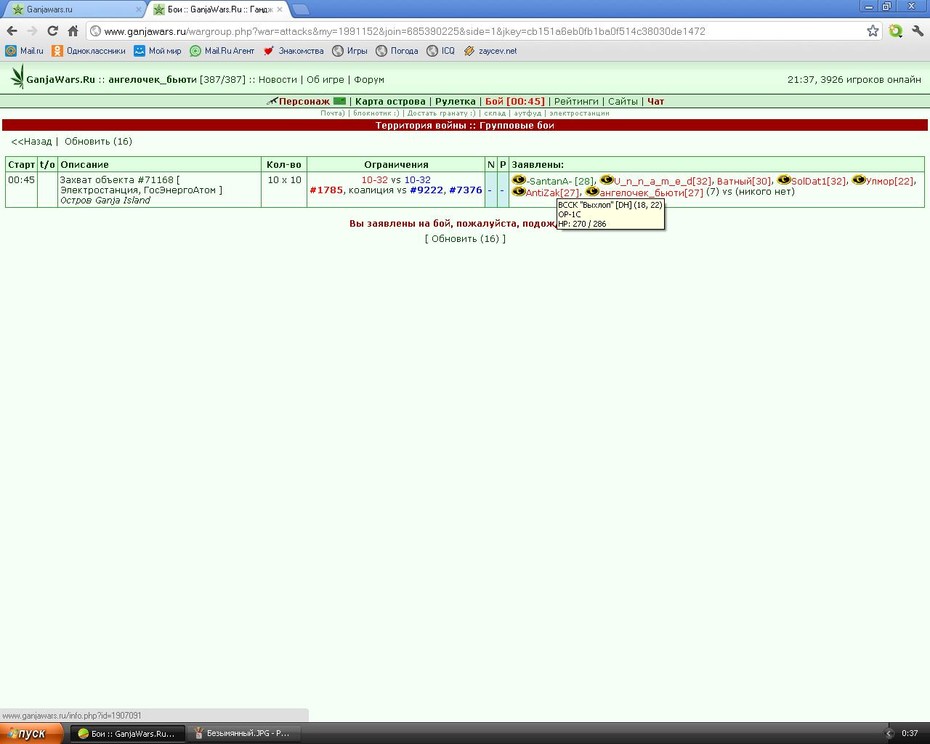Open player Улмор[22] profile
The width and height of the screenshot is (930, 744).
point(889,181)
